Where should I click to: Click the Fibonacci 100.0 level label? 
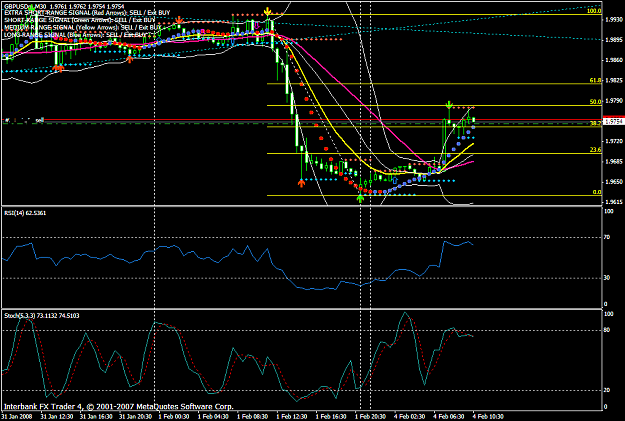(x=594, y=11)
